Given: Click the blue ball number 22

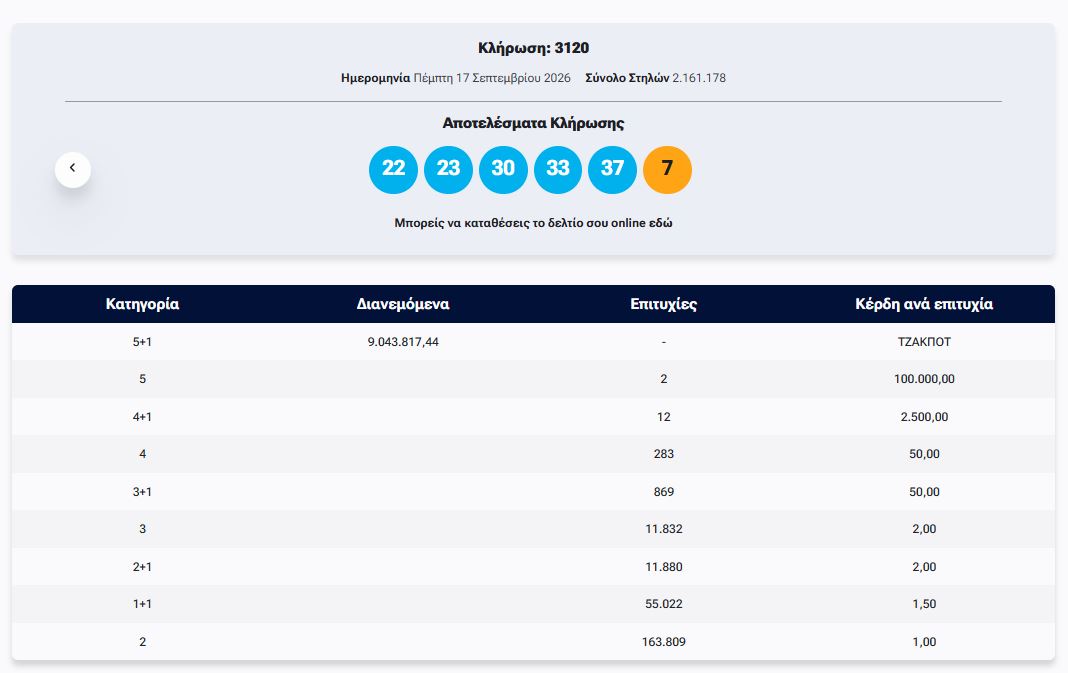Looking at the screenshot, I should 393,170.
